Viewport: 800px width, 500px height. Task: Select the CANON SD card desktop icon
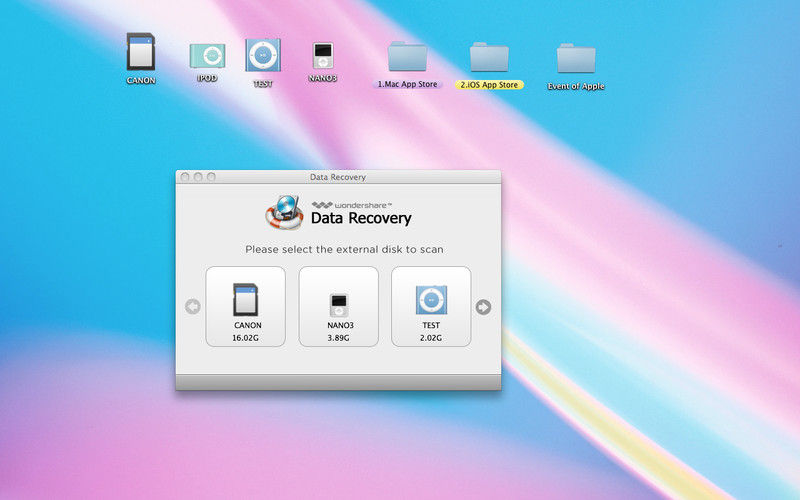coord(141,52)
